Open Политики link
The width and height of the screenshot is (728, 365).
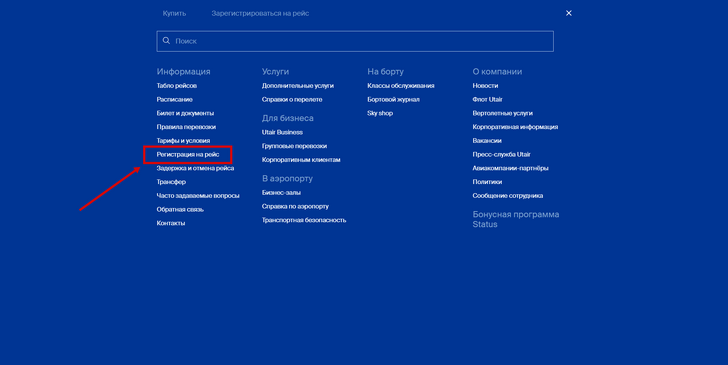pos(488,182)
